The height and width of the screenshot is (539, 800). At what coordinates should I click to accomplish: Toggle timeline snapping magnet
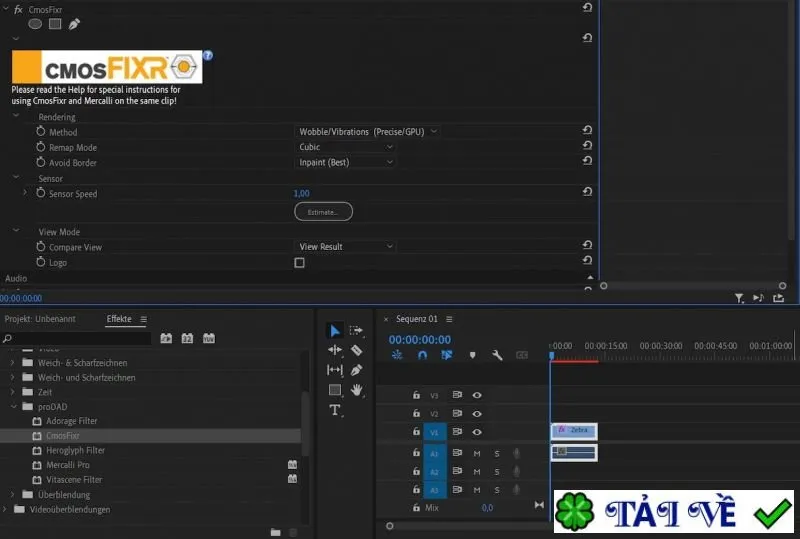click(422, 355)
